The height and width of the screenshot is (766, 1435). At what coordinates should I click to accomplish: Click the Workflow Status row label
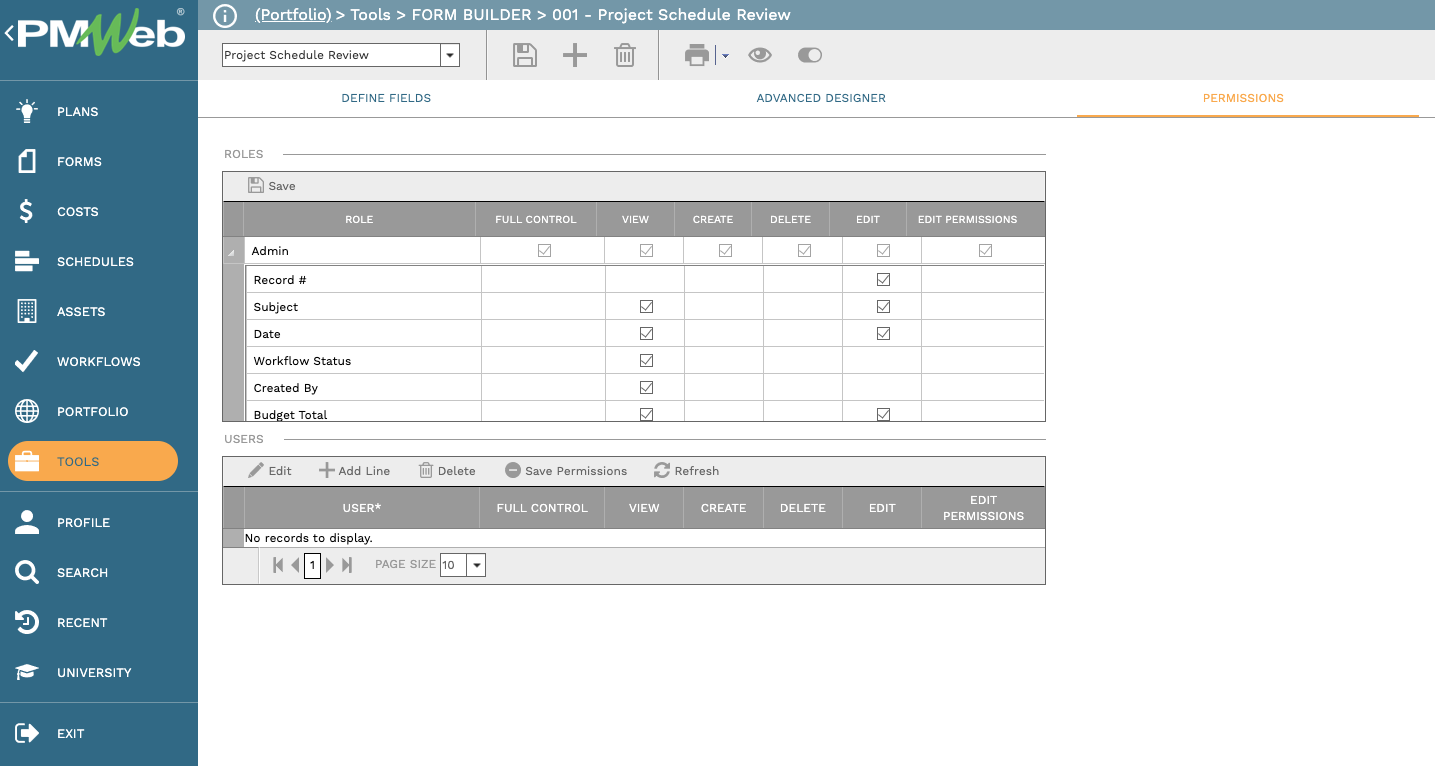point(302,361)
